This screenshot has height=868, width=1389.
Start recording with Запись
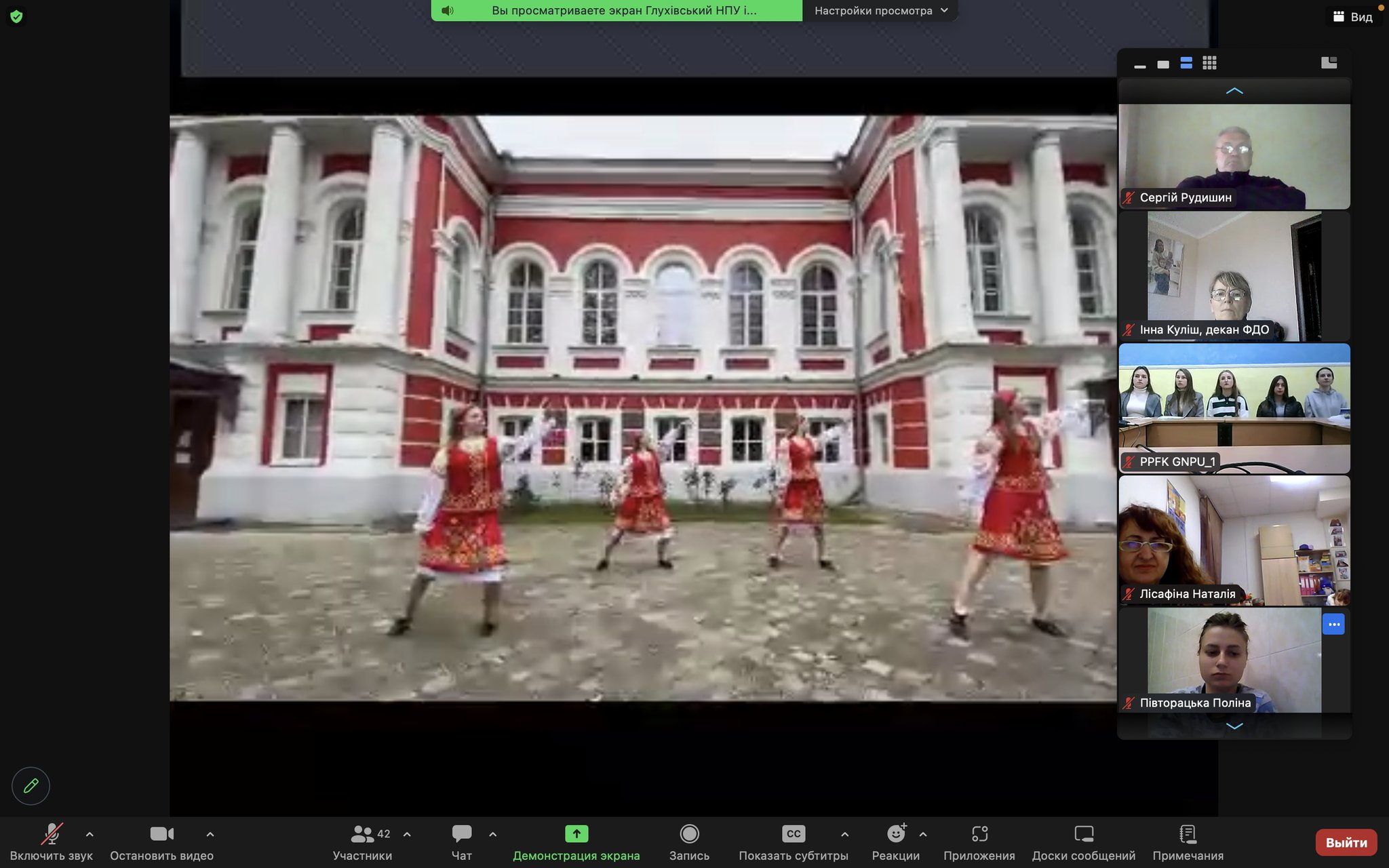[689, 842]
